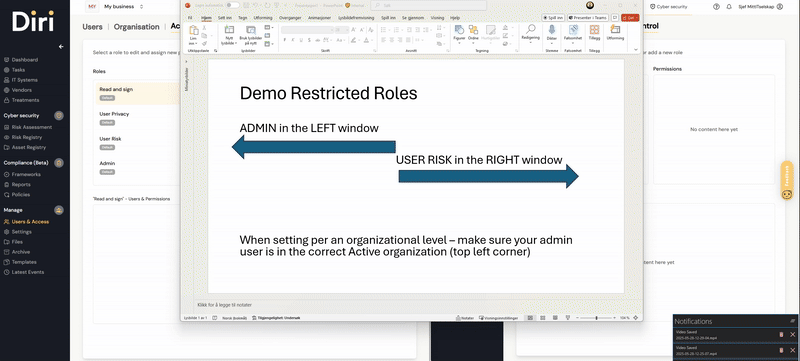Image resolution: width=800 pixels, height=361 pixels.
Task: Toggle bold formatting in PowerPoint
Action: click(x=285, y=40)
